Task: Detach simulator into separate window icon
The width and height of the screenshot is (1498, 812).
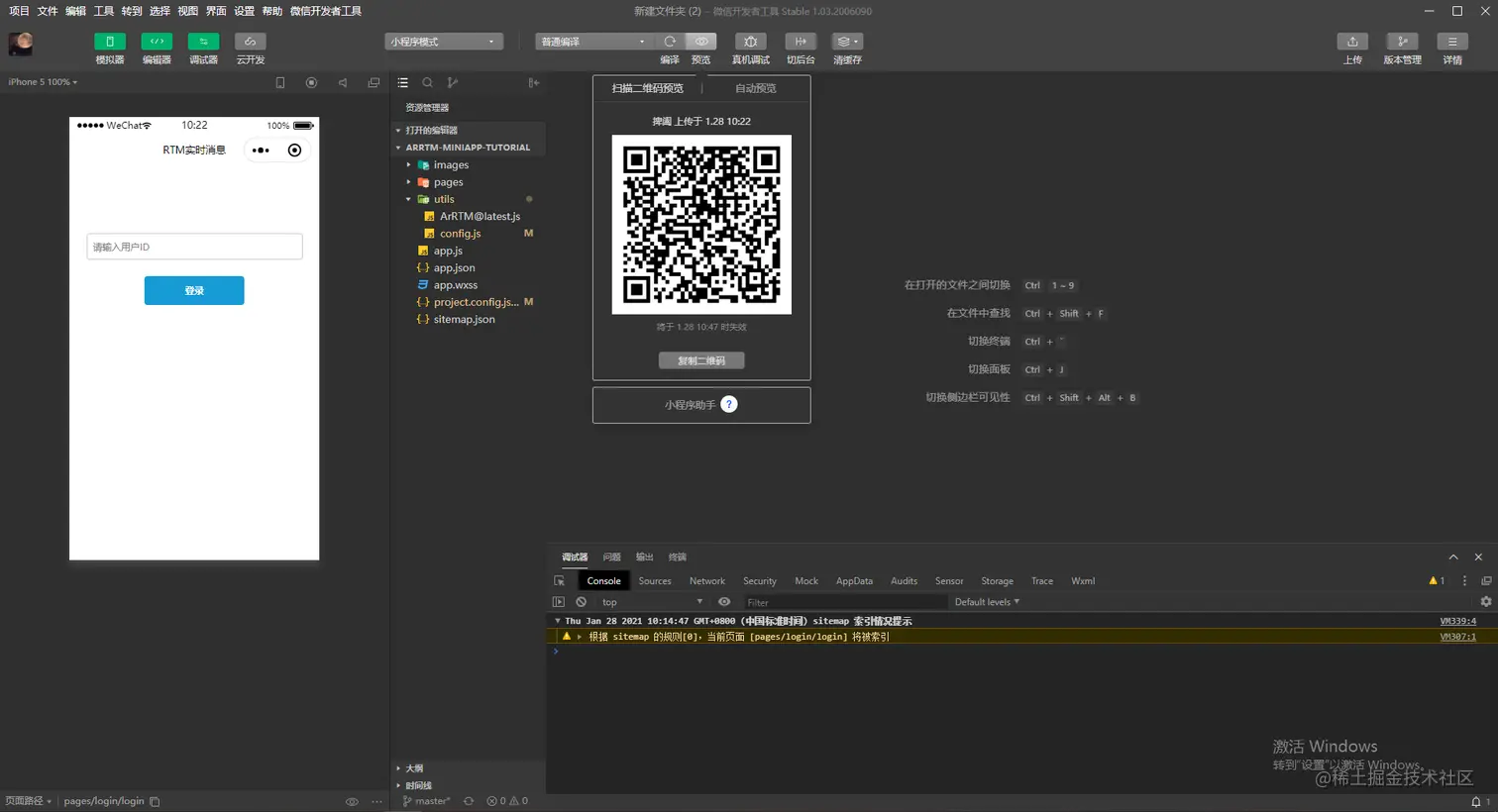Action: 374,83
